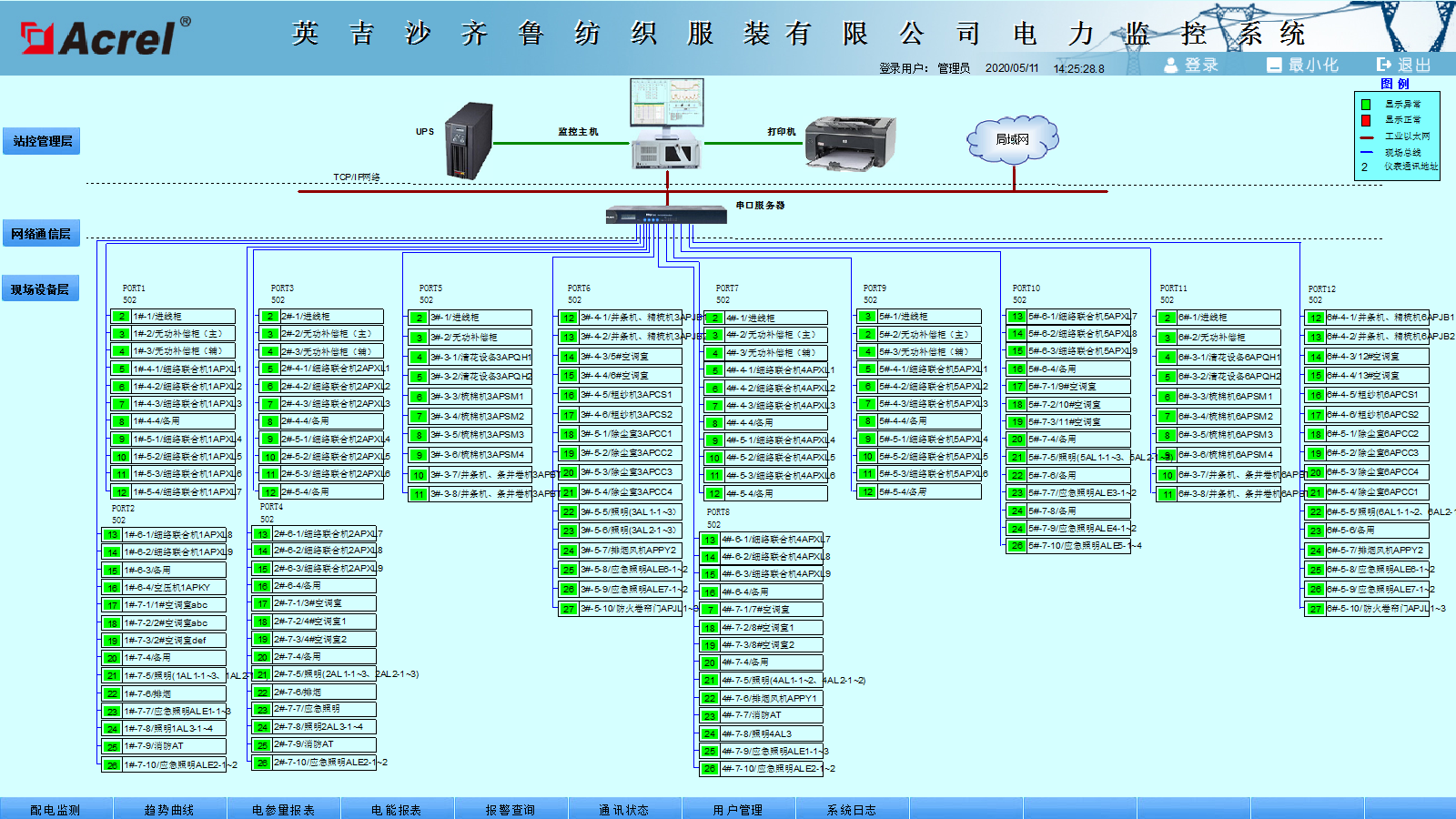Image resolution: width=1456 pixels, height=819 pixels.
Task: Click the Acrel logo
Action: [x=105, y=37]
